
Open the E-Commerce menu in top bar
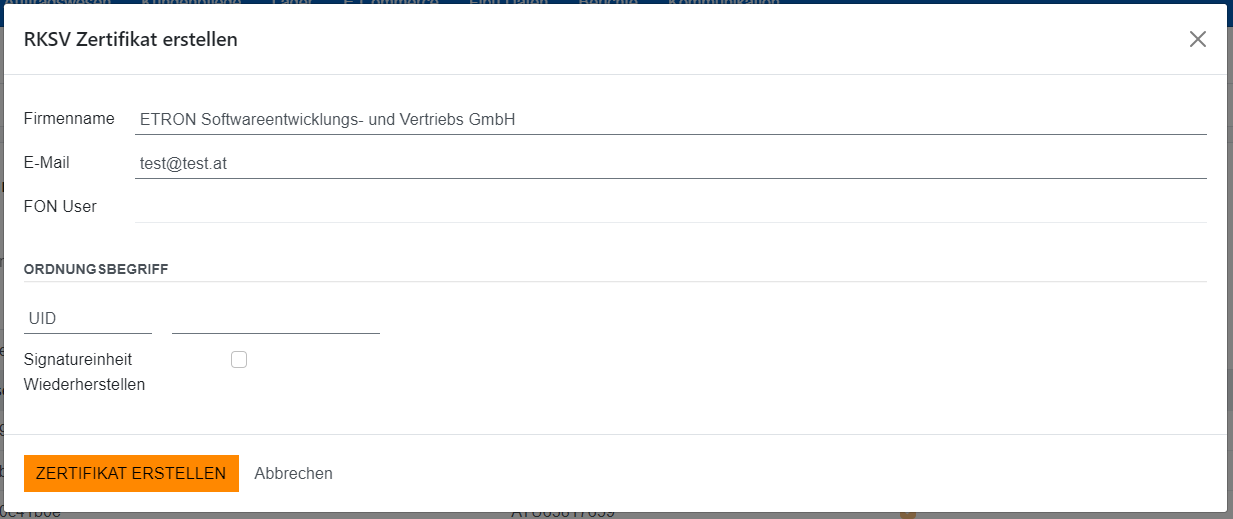390,3
